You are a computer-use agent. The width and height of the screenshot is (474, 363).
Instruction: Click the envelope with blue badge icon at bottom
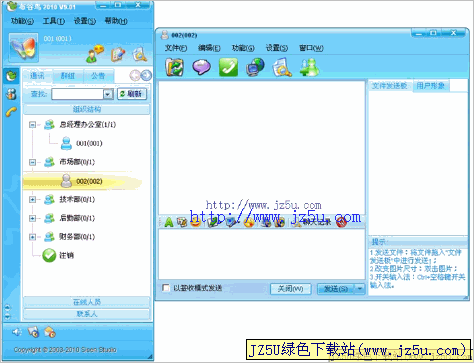pos(33,332)
